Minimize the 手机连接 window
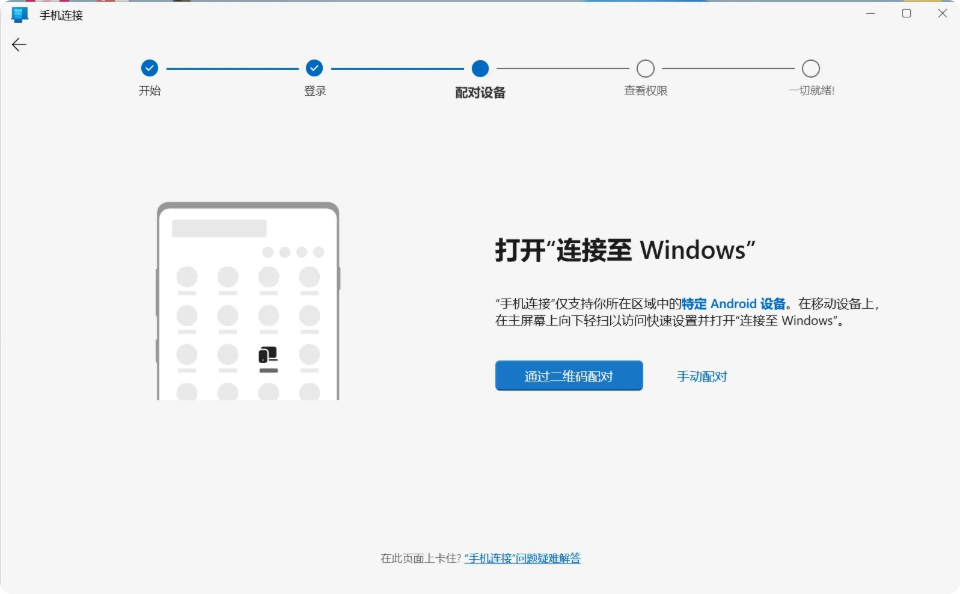This screenshot has height=594, width=960. [870, 14]
